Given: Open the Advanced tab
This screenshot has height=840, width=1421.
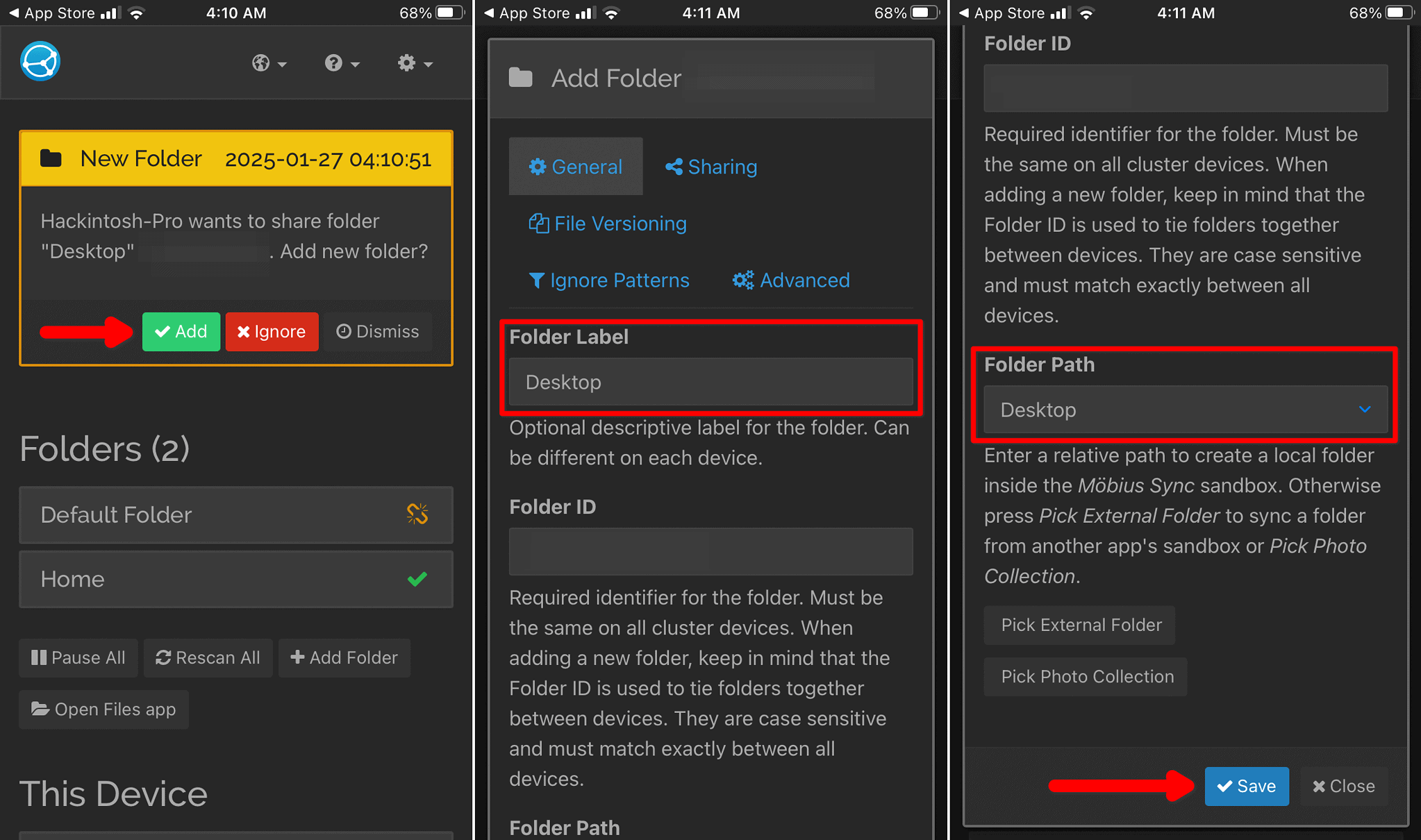Looking at the screenshot, I should click(791, 280).
